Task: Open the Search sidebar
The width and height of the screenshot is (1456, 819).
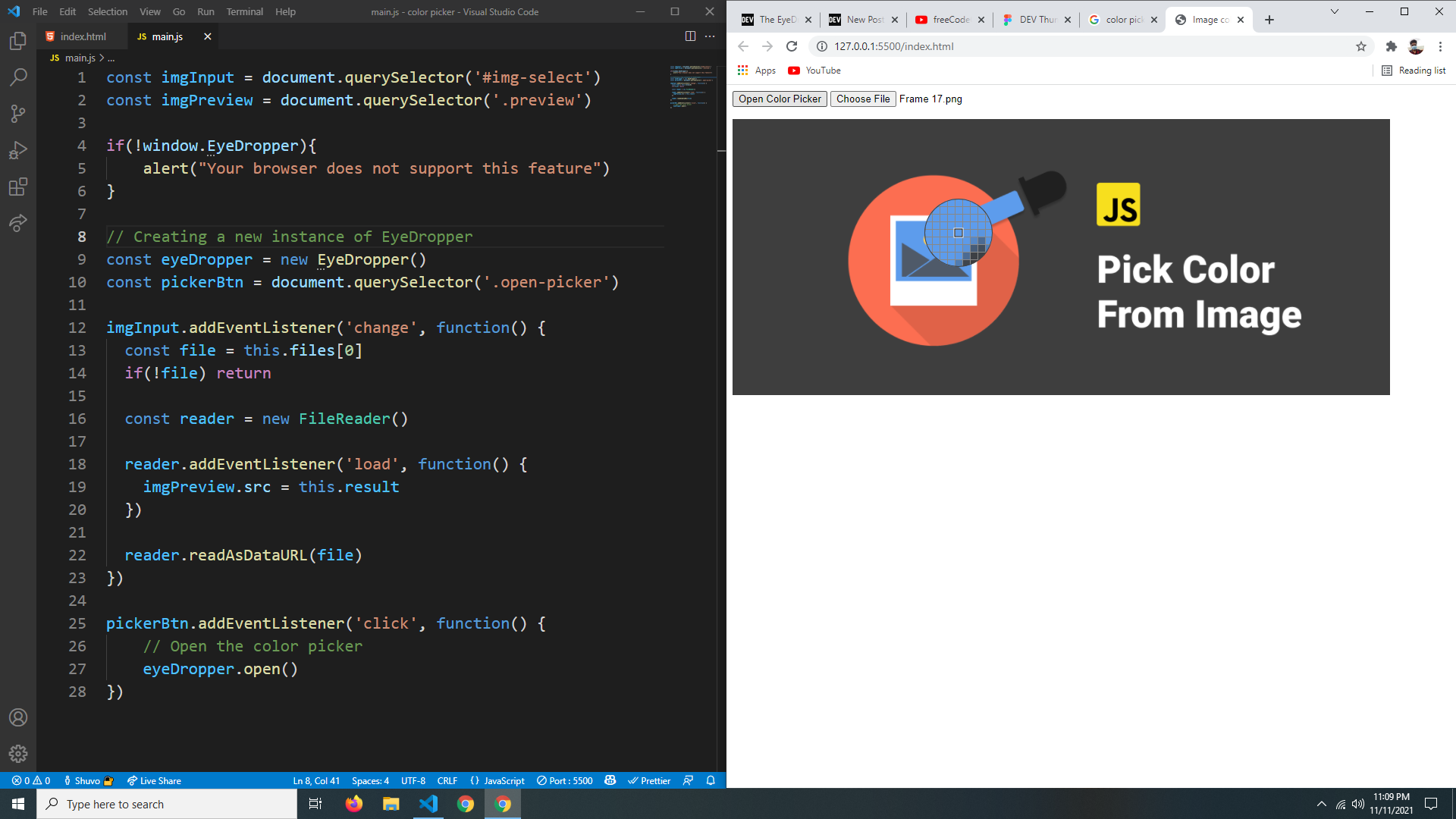Action: pos(18,77)
